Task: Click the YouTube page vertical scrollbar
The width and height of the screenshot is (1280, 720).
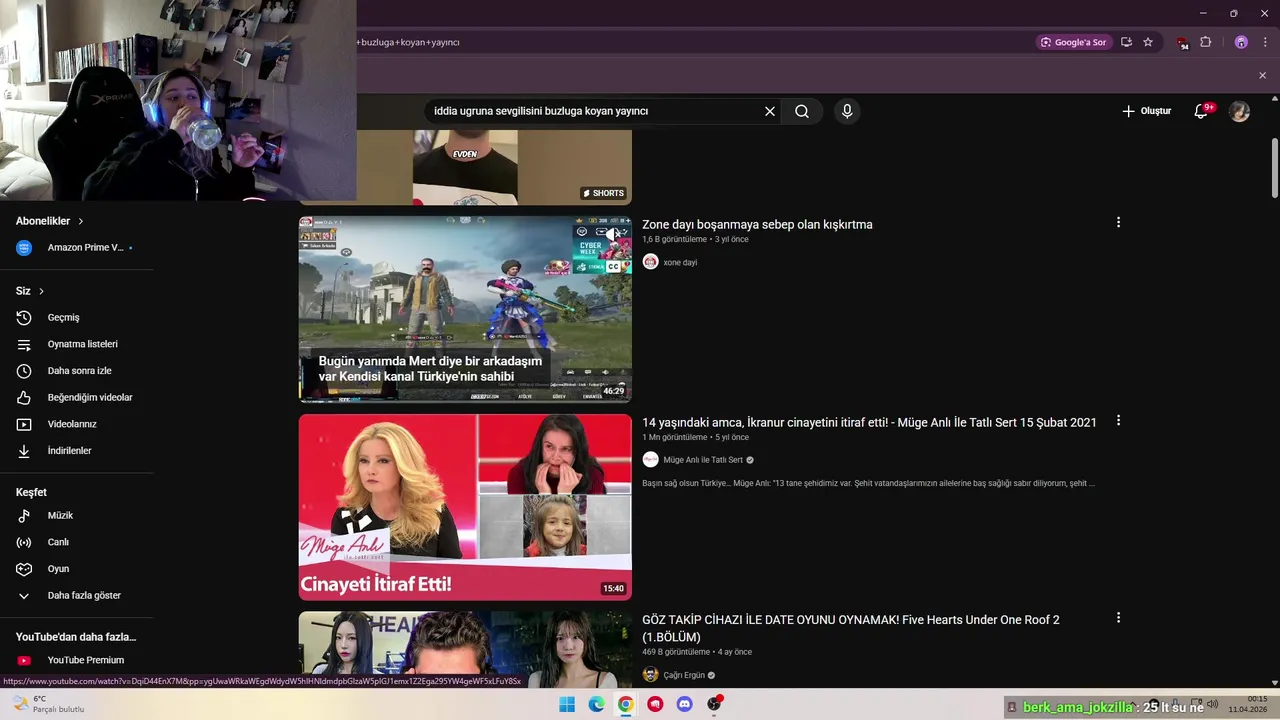Action: (1274, 167)
